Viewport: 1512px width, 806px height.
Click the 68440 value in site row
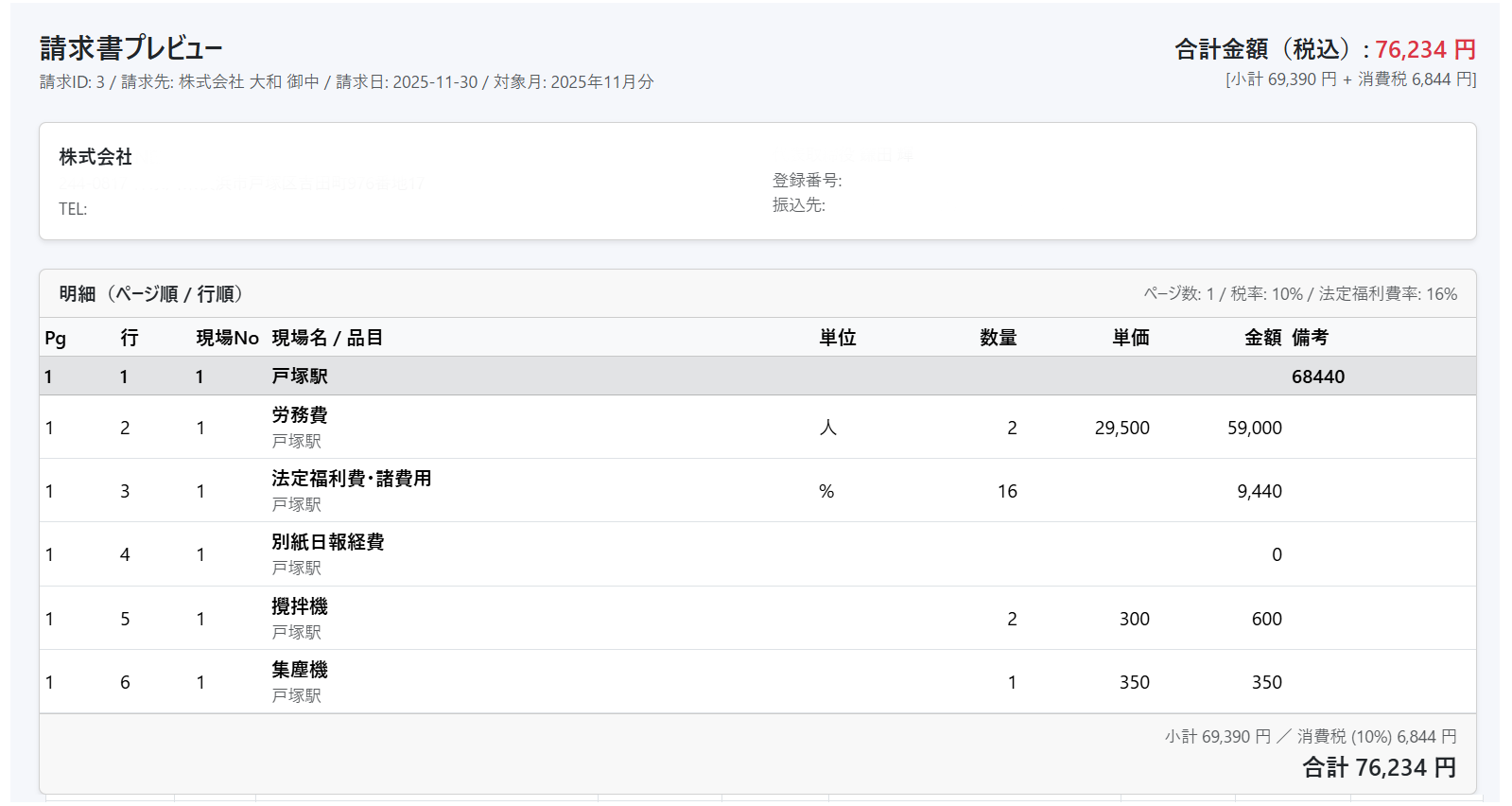click(x=1317, y=377)
